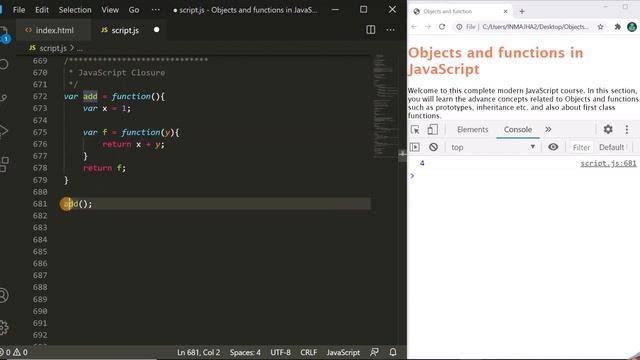
Task: Open editor More Actions menu
Action: point(391,30)
